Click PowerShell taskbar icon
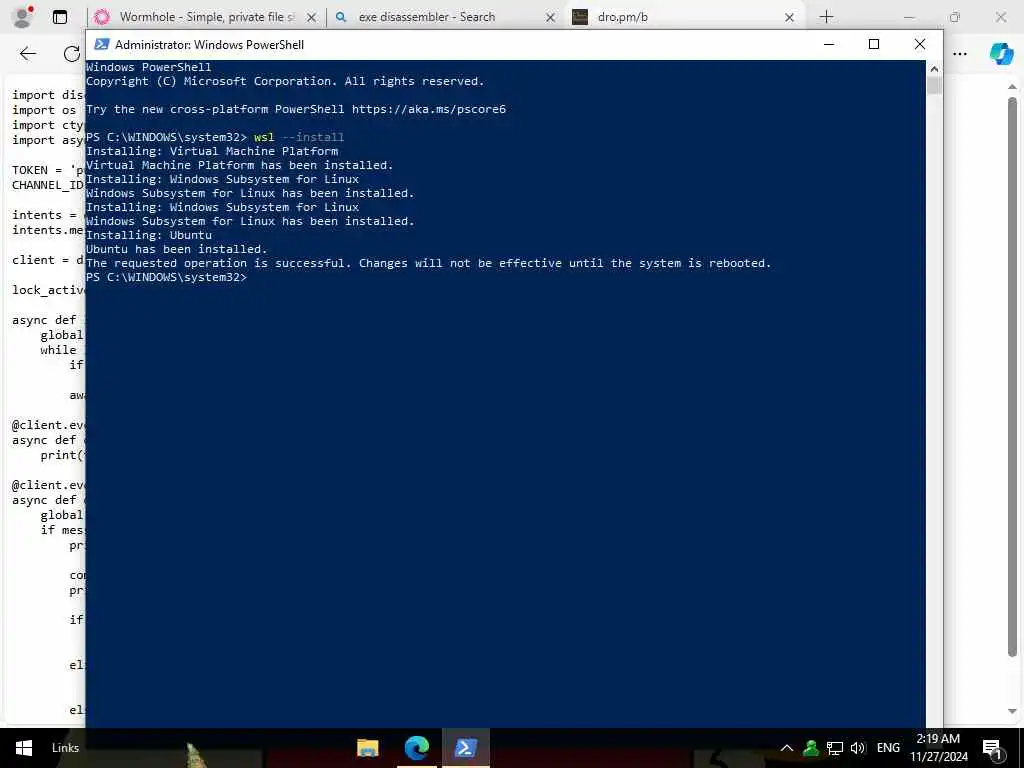 click(466, 748)
